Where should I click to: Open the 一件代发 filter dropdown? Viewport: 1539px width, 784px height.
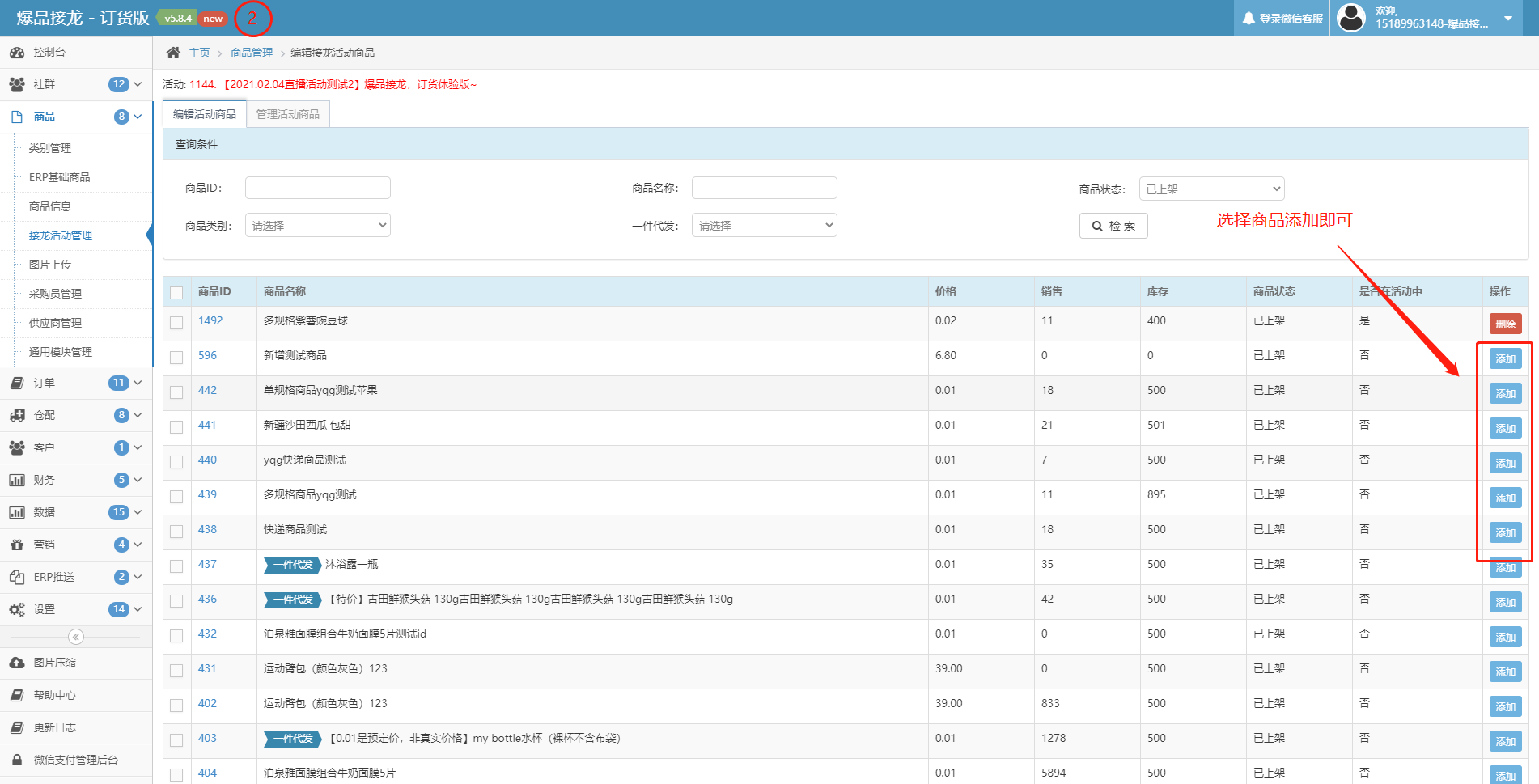(x=765, y=225)
